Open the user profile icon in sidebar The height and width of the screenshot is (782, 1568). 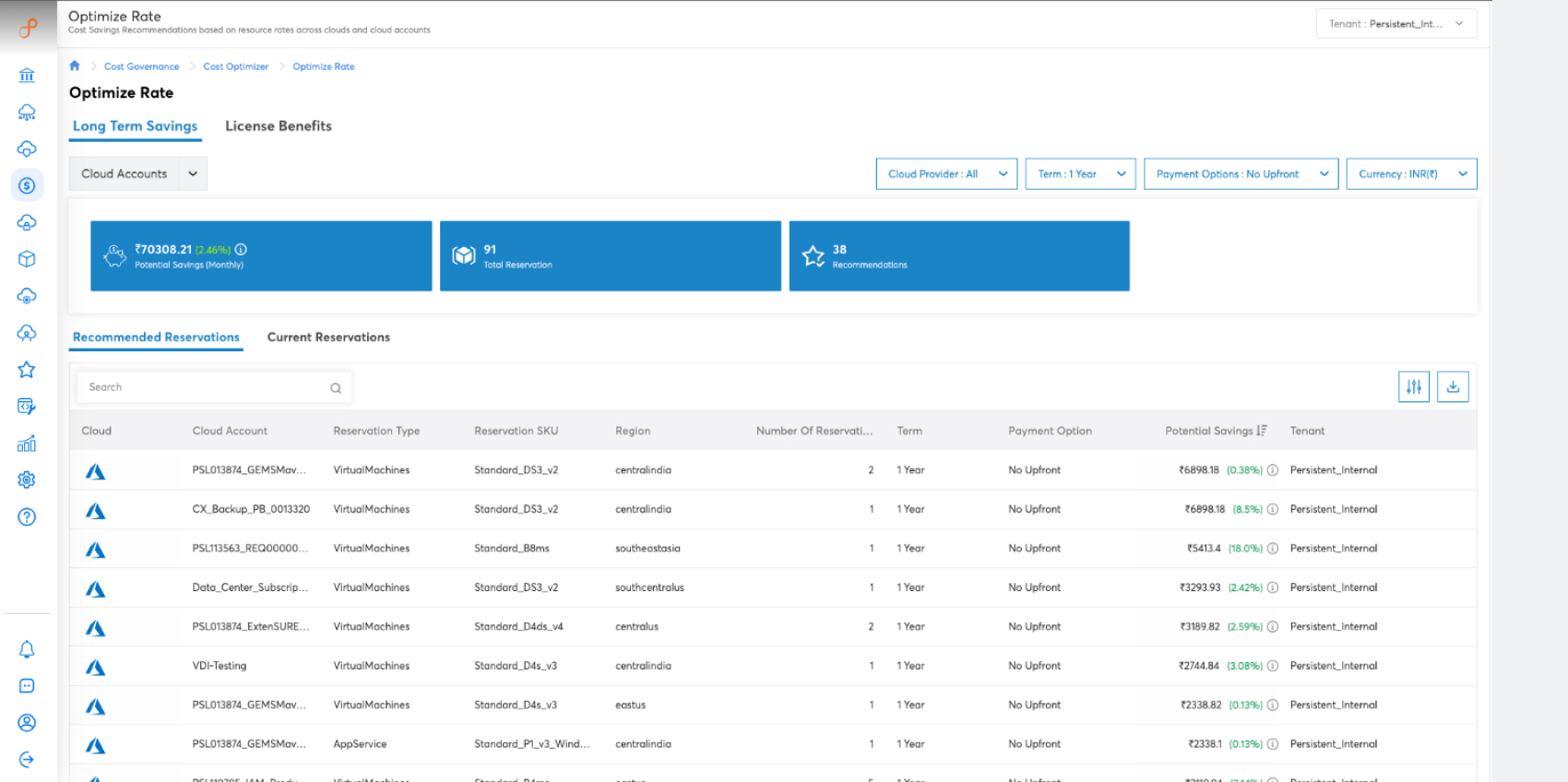(27, 723)
